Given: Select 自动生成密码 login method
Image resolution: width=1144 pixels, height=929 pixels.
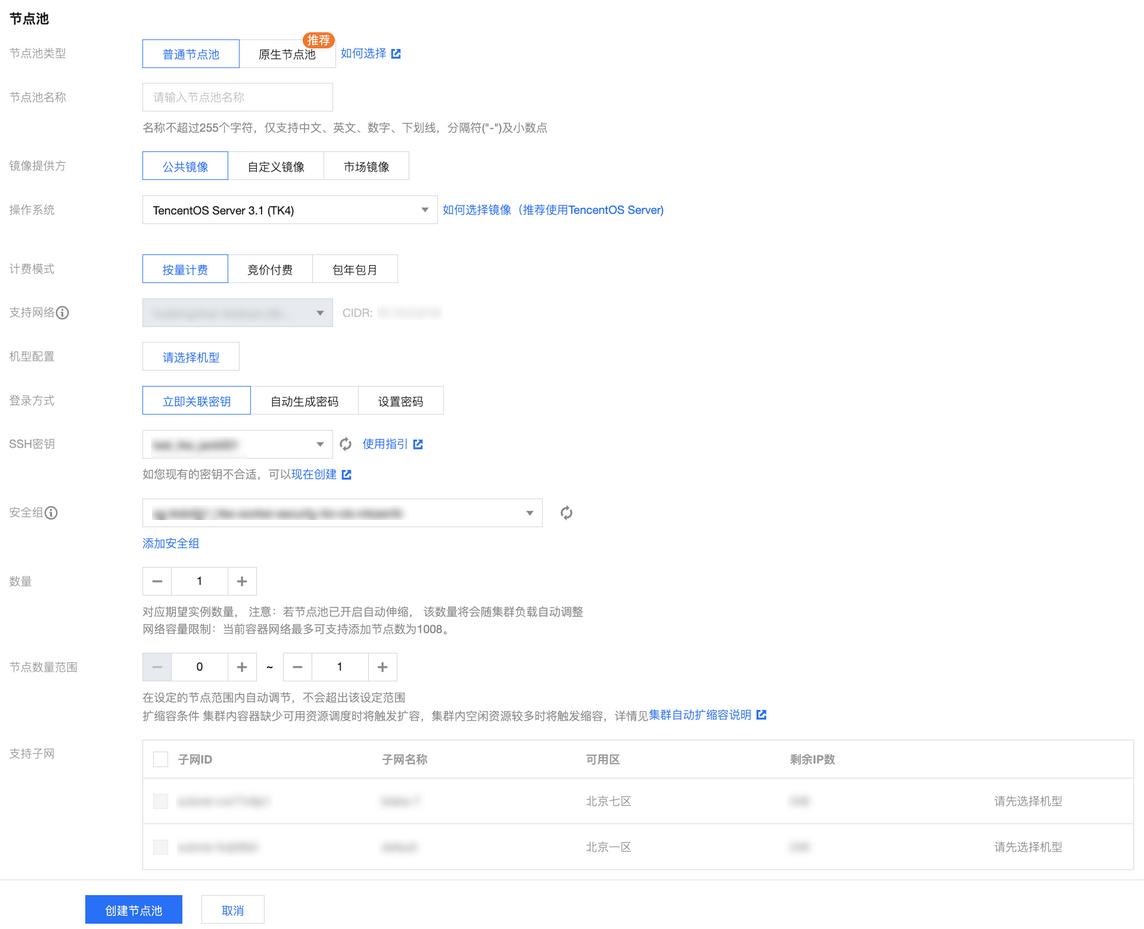Looking at the screenshot, I should (x=304, y=401).
